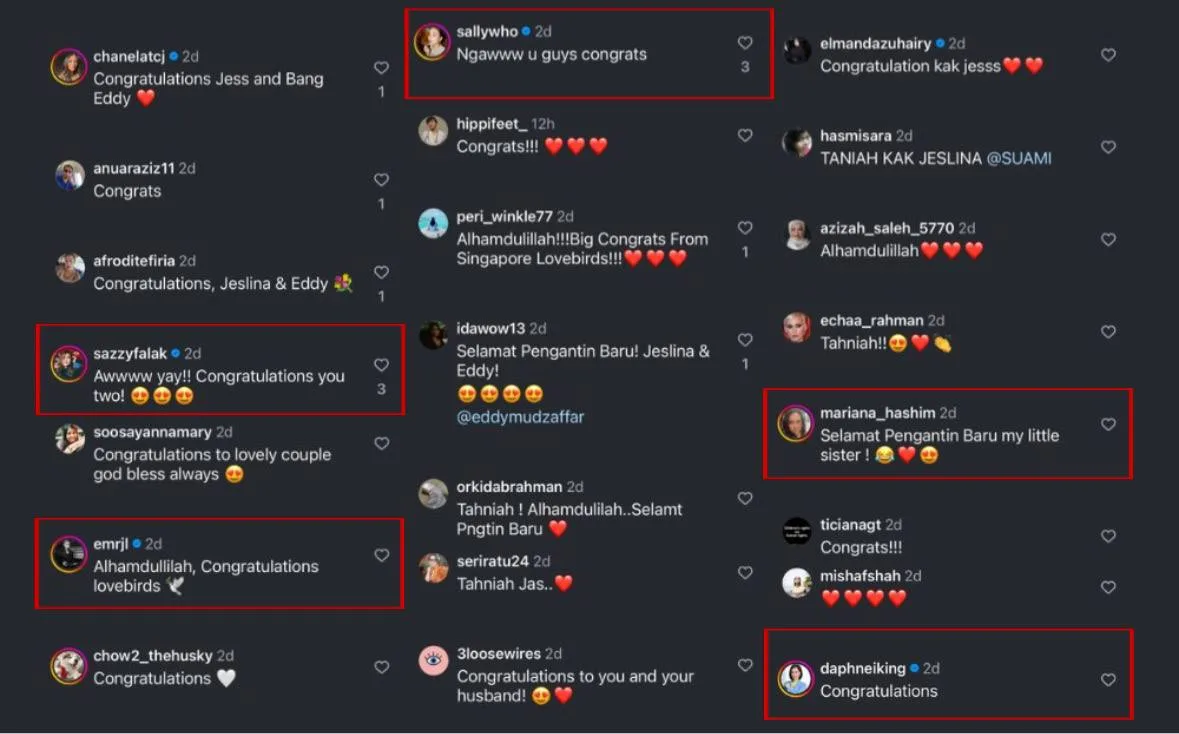Toggle like on hippifeet_'s comment

click(x=745, y=135)
